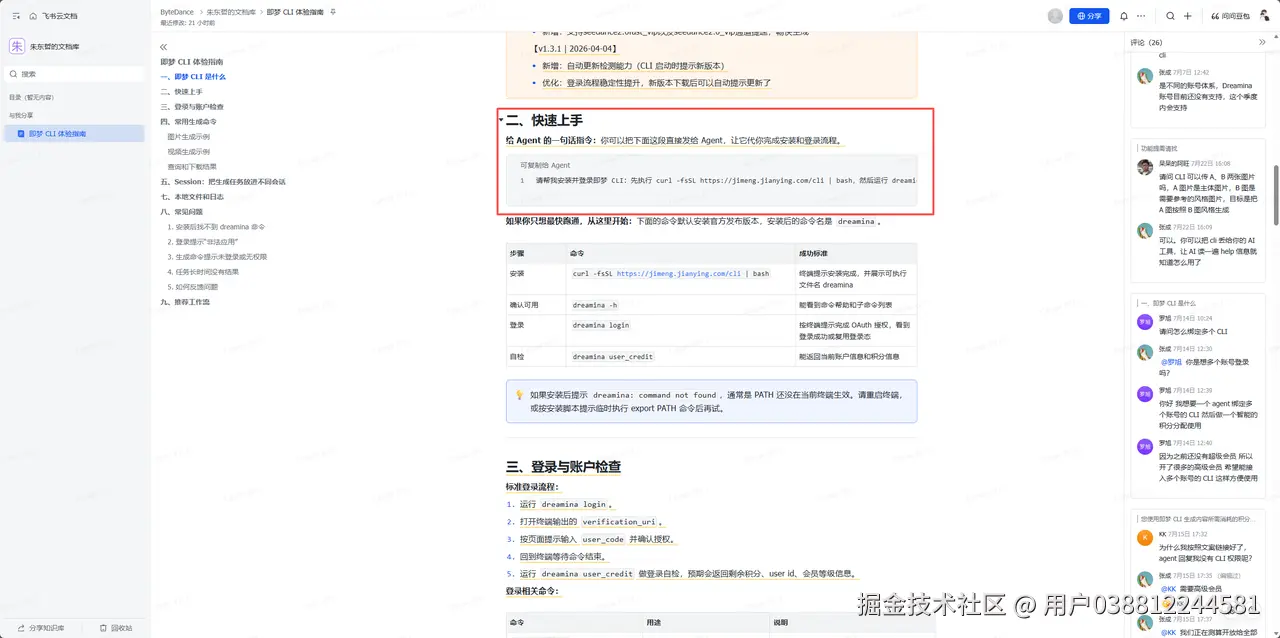Click the 功能提需请找 comment card quote
The width and height of the screenshot is (1280, 638).
1159,148
